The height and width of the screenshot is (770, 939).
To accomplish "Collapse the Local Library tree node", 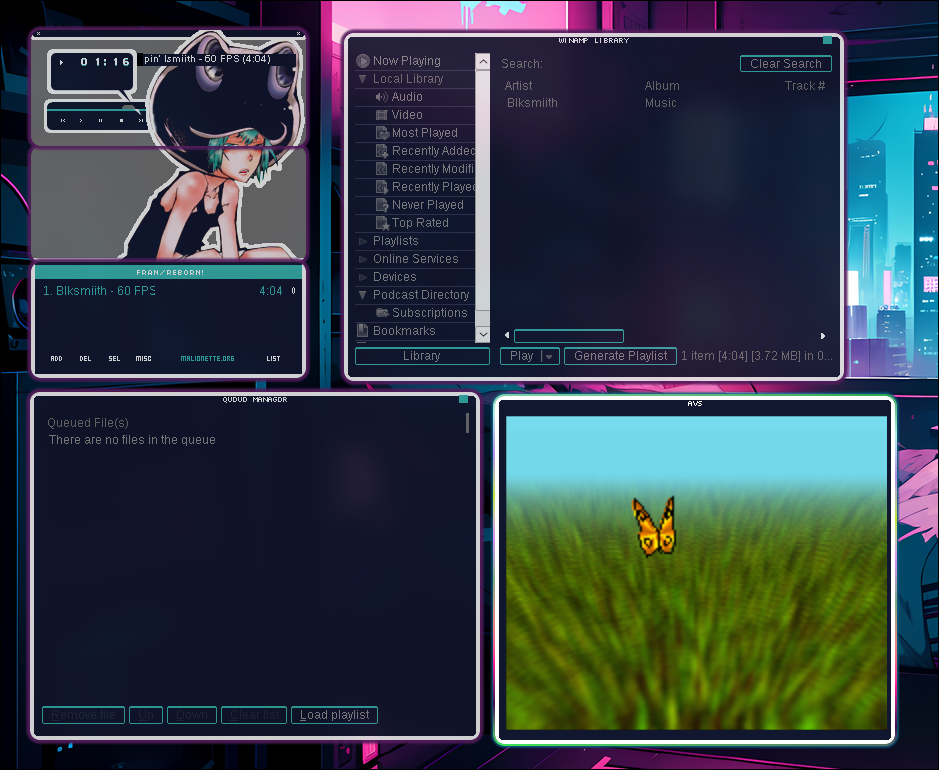I will click(362, 79).
